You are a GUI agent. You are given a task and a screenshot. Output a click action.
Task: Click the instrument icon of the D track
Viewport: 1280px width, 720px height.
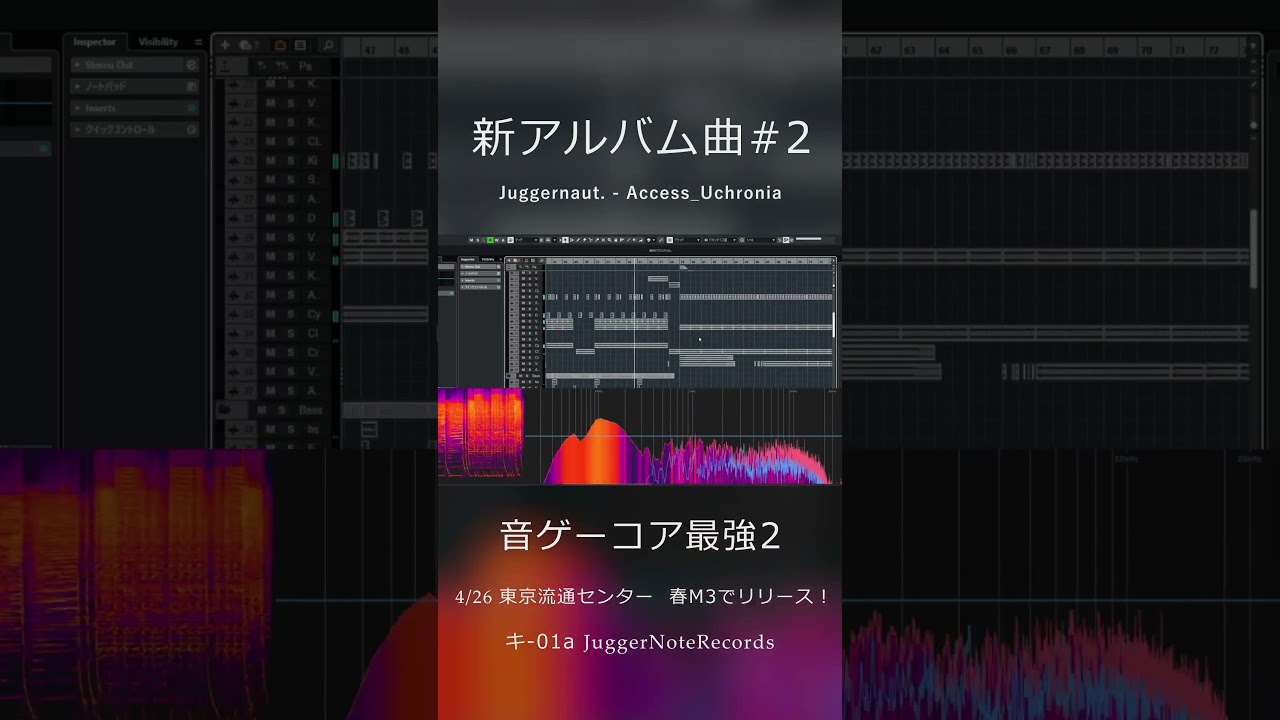(233, 217)
